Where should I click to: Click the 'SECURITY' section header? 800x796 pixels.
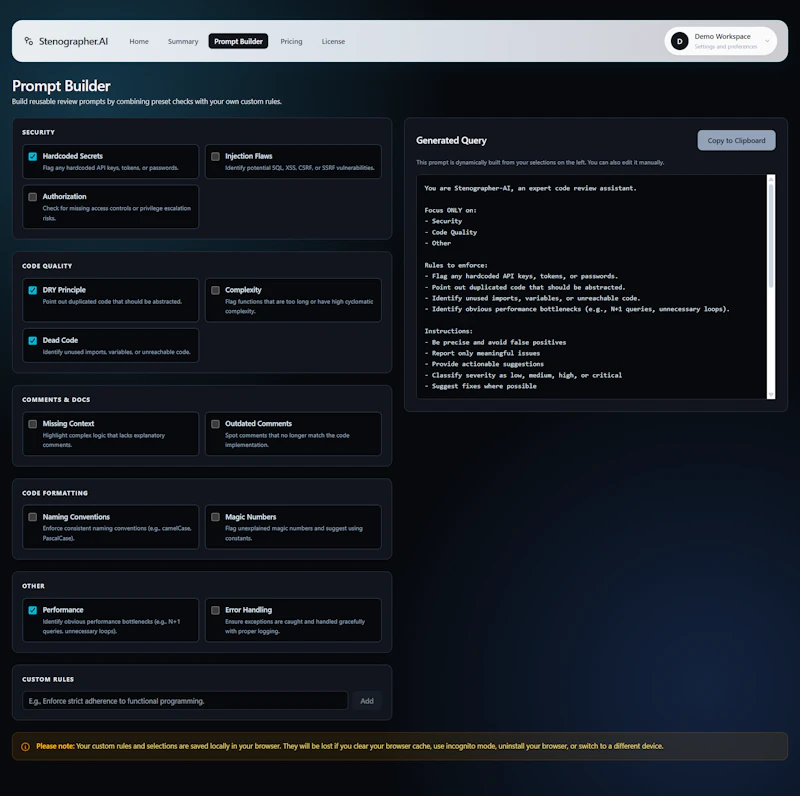(x=38, y=132)
